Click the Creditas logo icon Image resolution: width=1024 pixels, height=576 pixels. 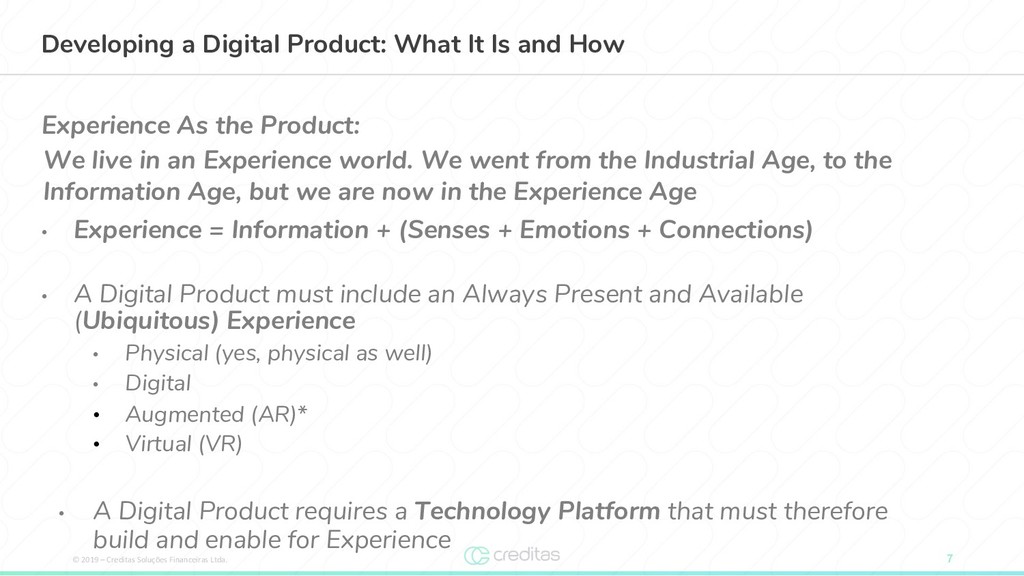pos(477,556)
